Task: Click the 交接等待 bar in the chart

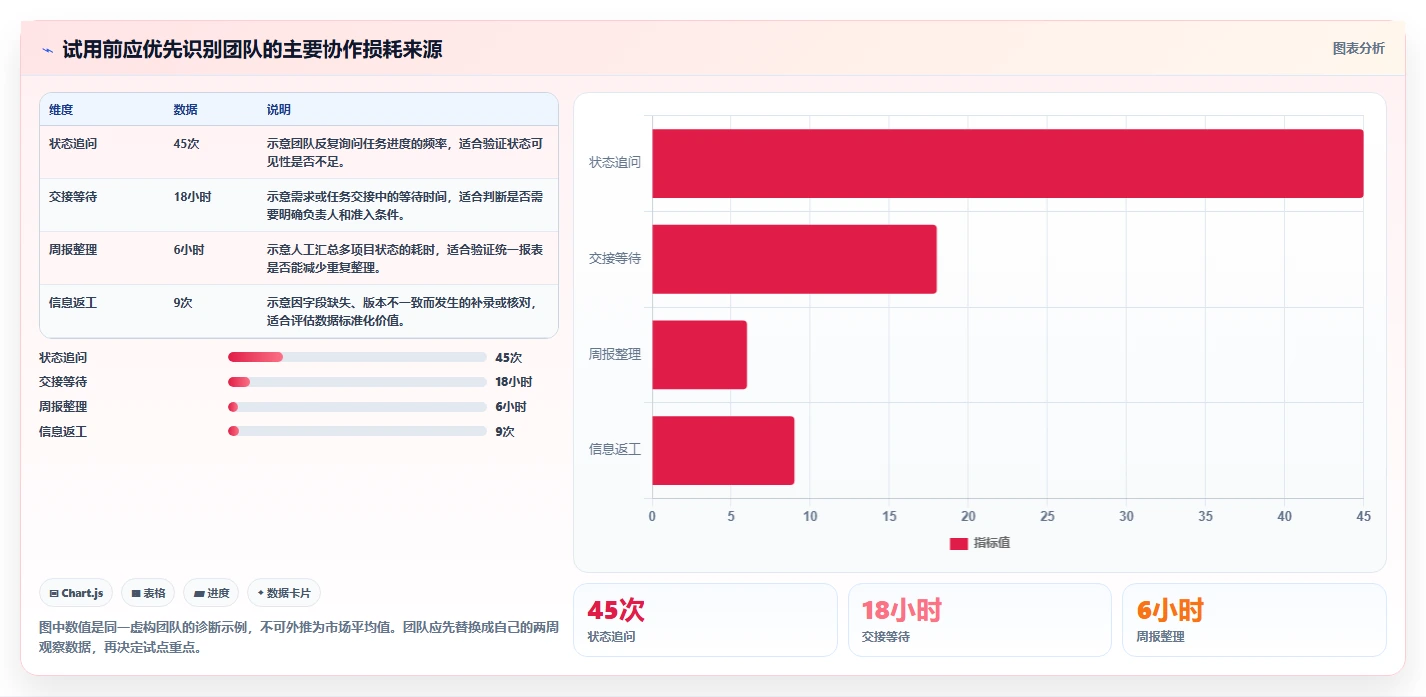Action: (x=794, y=259)
